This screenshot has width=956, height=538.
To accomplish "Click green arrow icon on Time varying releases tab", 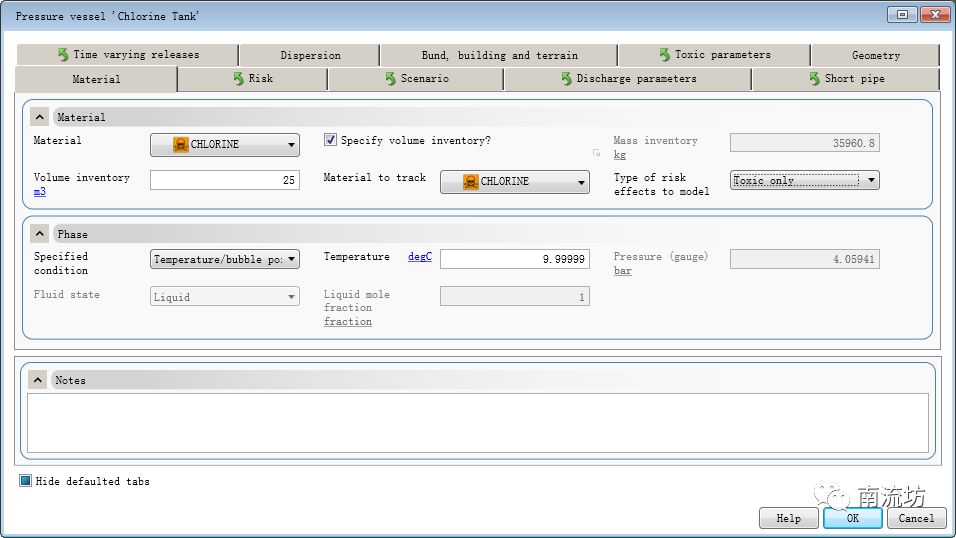I will coord(63,55).
